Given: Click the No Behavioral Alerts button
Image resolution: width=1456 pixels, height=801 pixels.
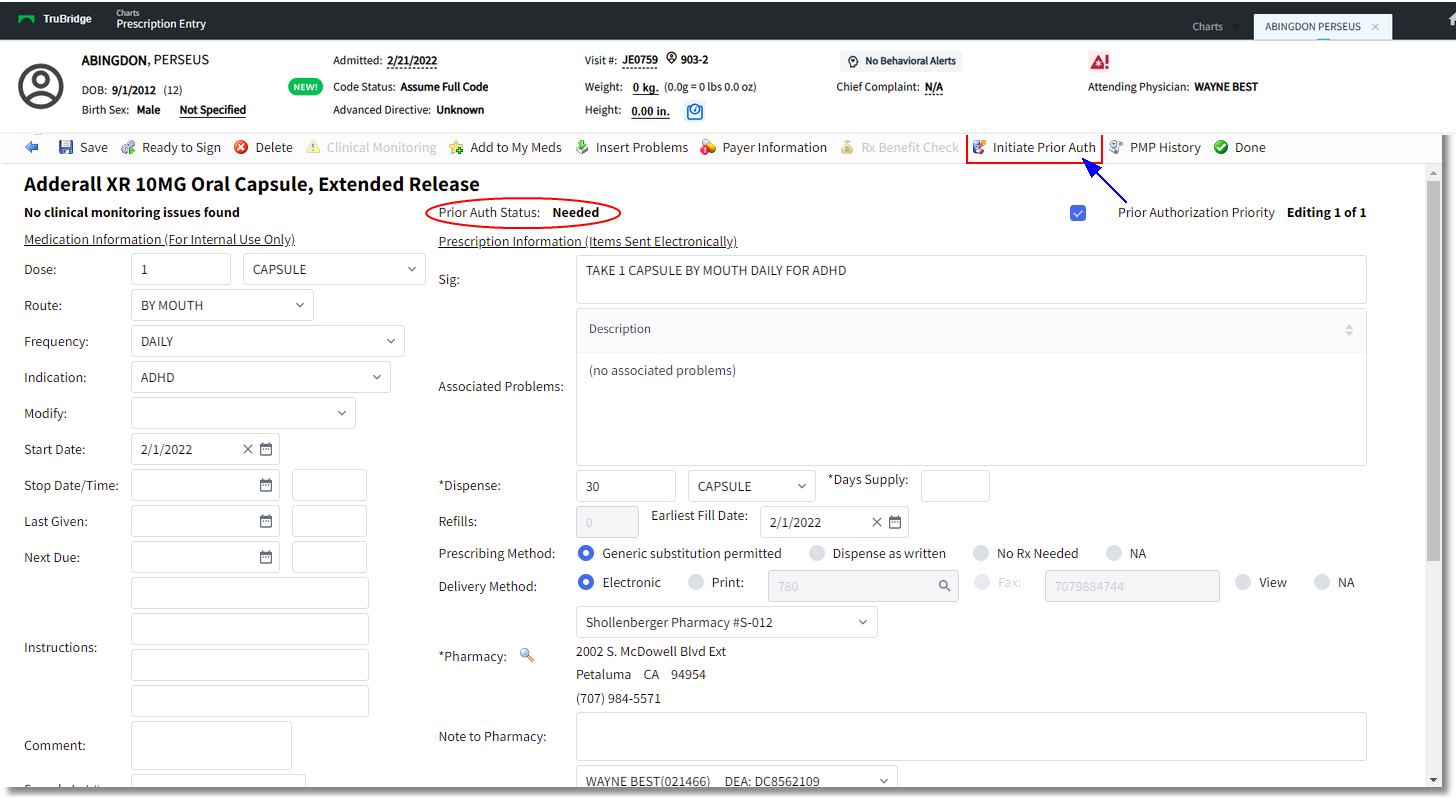Looking at the screenshot, I should point(901,61).
